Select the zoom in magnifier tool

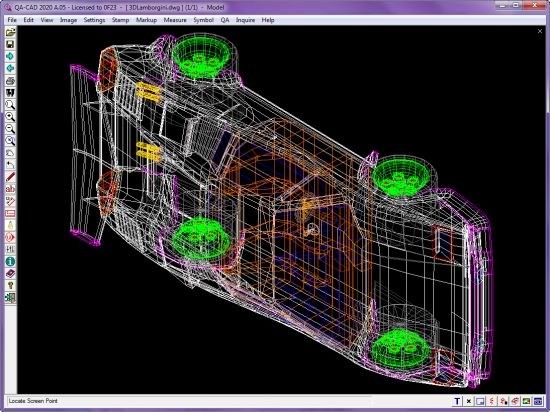10,117
